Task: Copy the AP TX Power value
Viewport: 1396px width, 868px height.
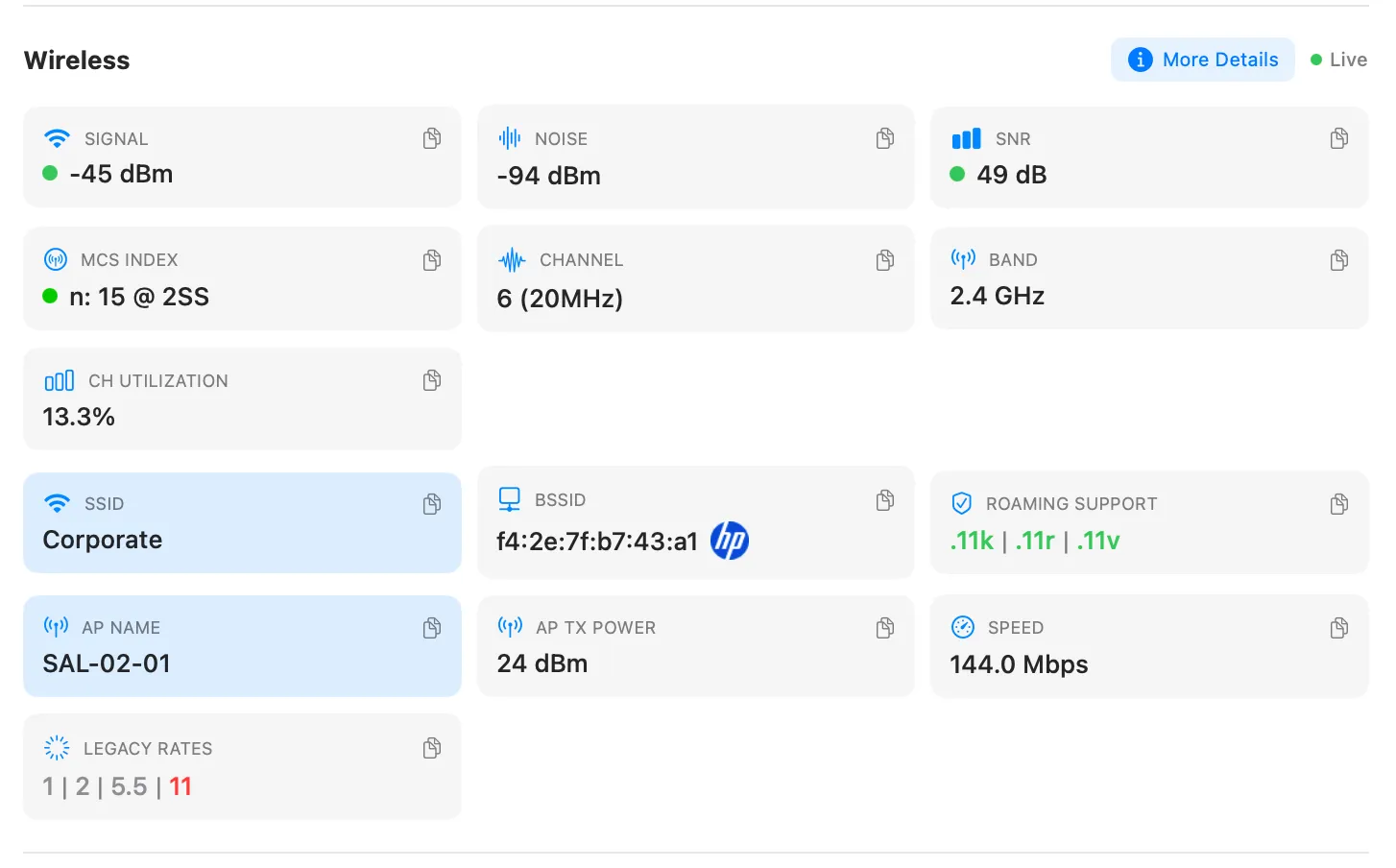Action: (x=885, y=628)
